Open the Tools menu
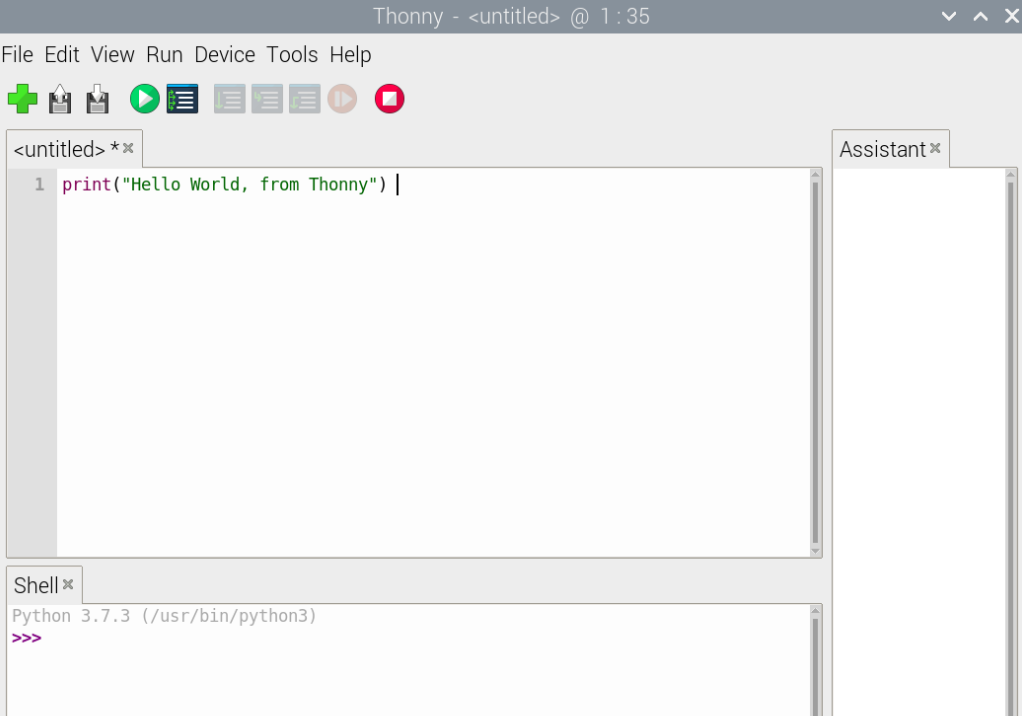1022x716 pixels. (292, 55)
